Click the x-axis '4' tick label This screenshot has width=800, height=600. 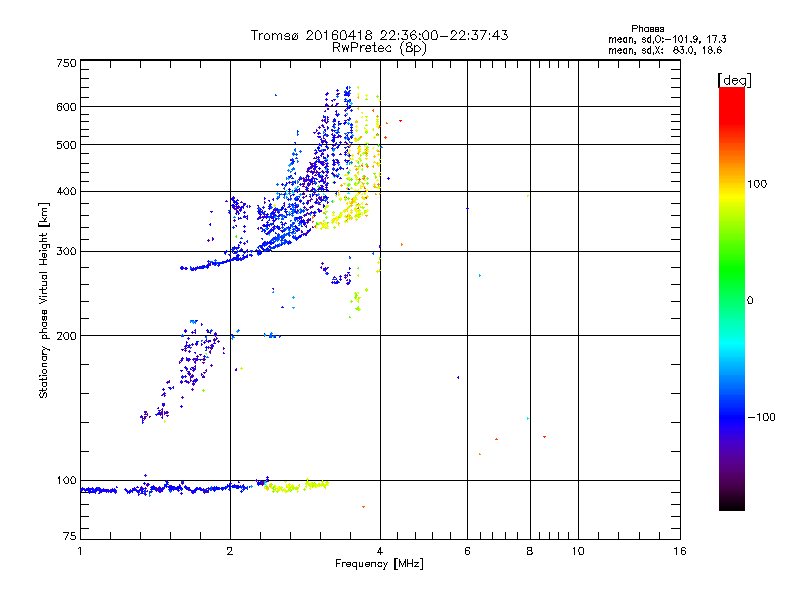pos(380,551)
